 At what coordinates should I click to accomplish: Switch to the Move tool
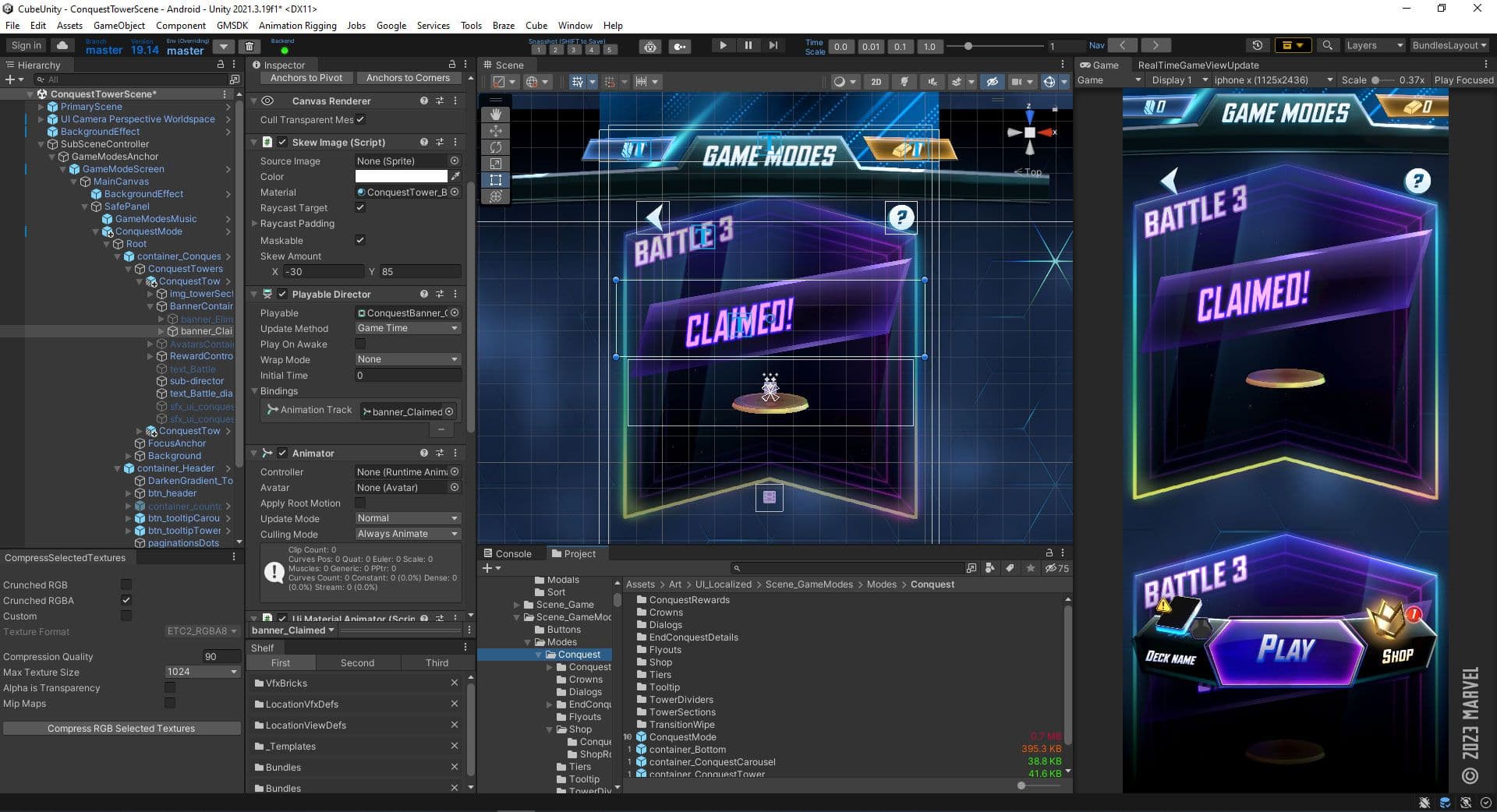tap(497, 130)
